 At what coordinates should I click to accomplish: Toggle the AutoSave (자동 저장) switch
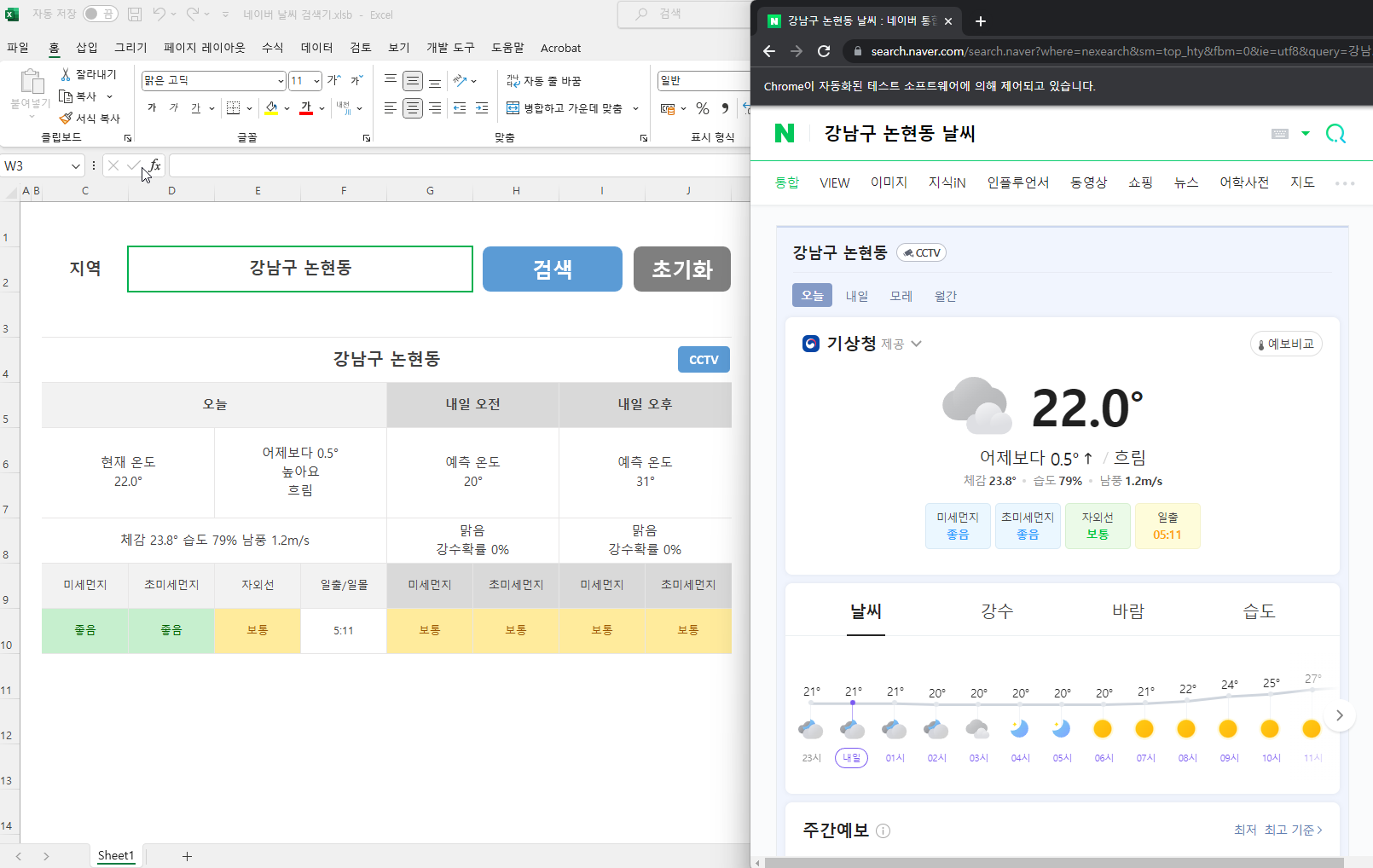pos(100,14)
